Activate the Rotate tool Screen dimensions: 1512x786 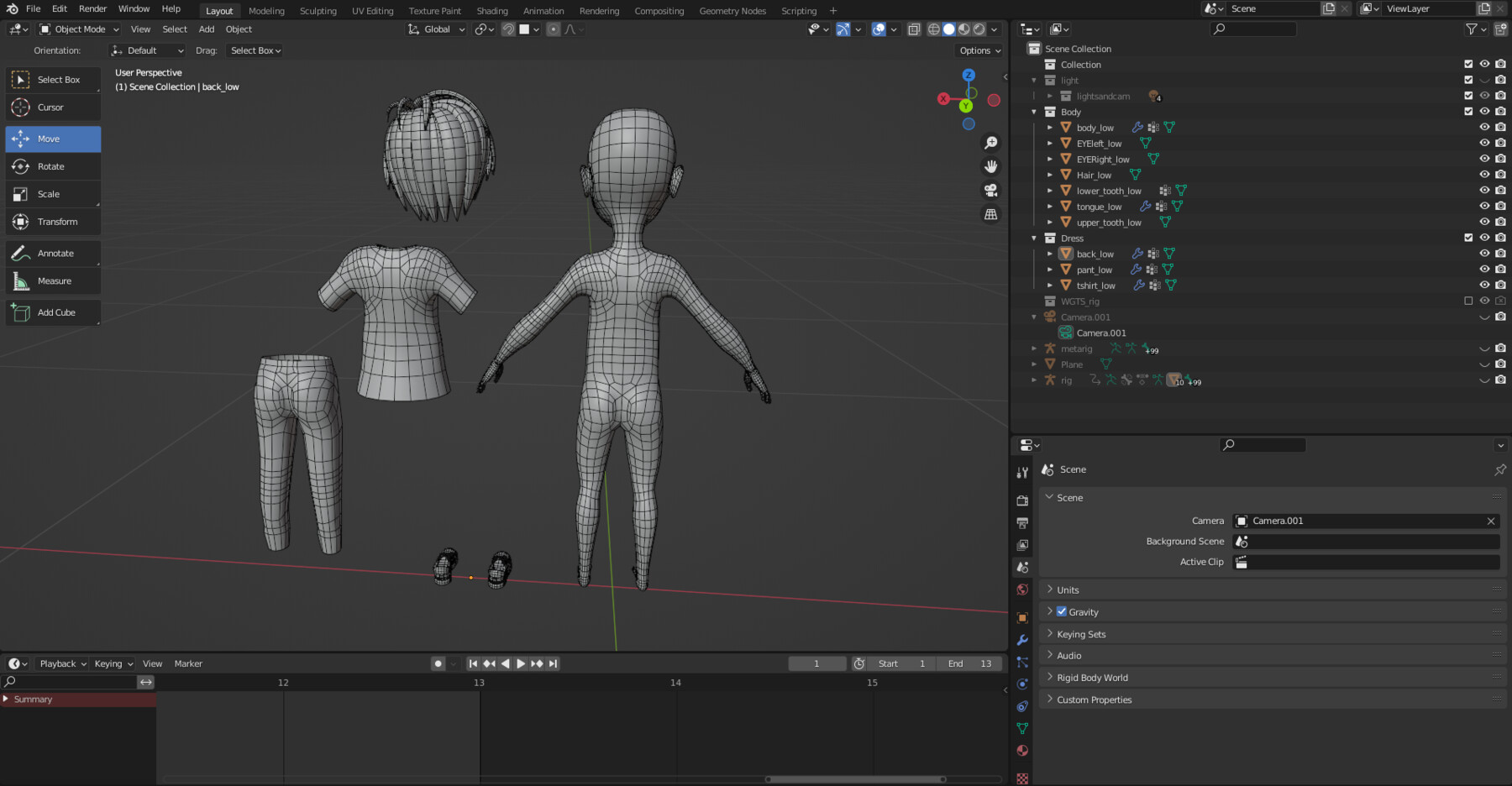click(53, 166)
